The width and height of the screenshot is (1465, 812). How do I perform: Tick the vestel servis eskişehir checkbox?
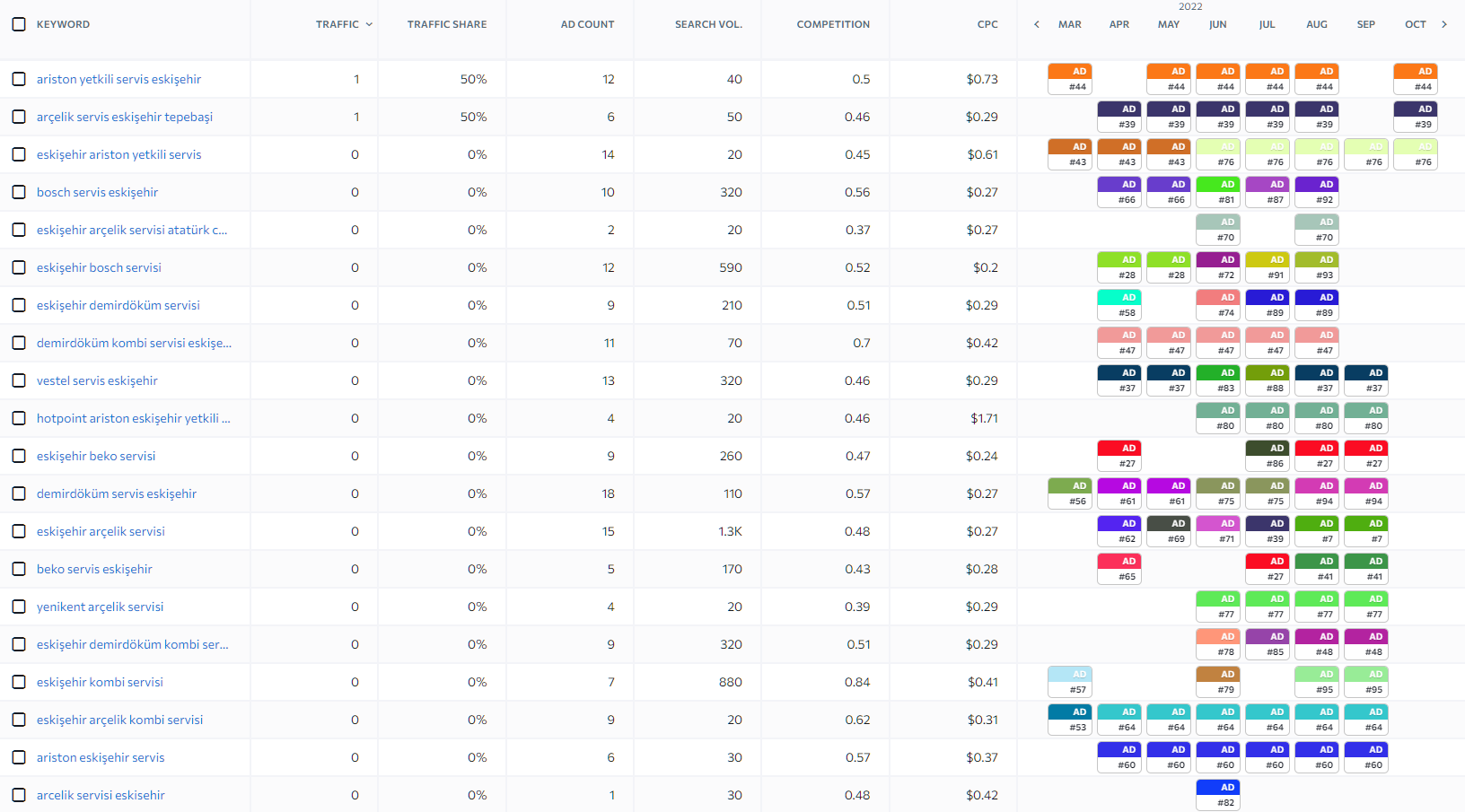point(19,380)
